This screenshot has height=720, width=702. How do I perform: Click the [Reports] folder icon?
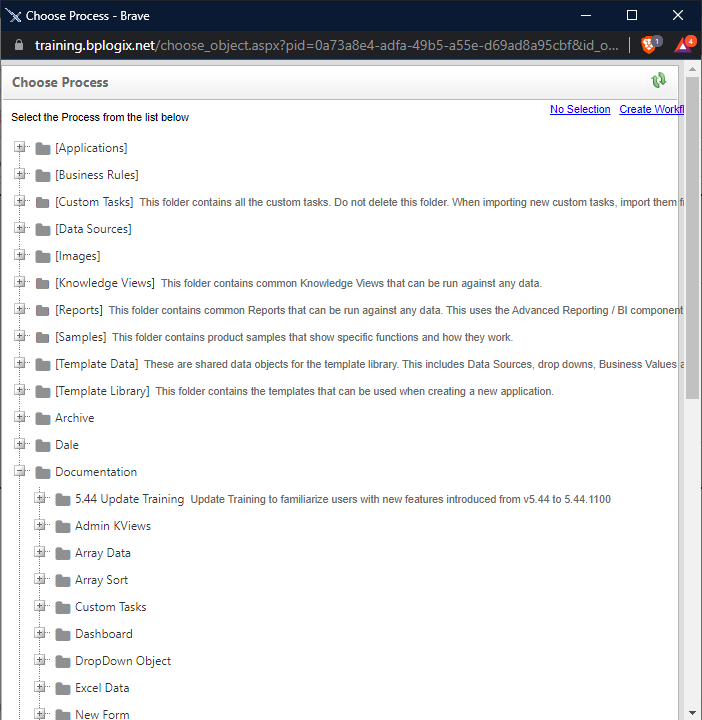pos(43,310)
